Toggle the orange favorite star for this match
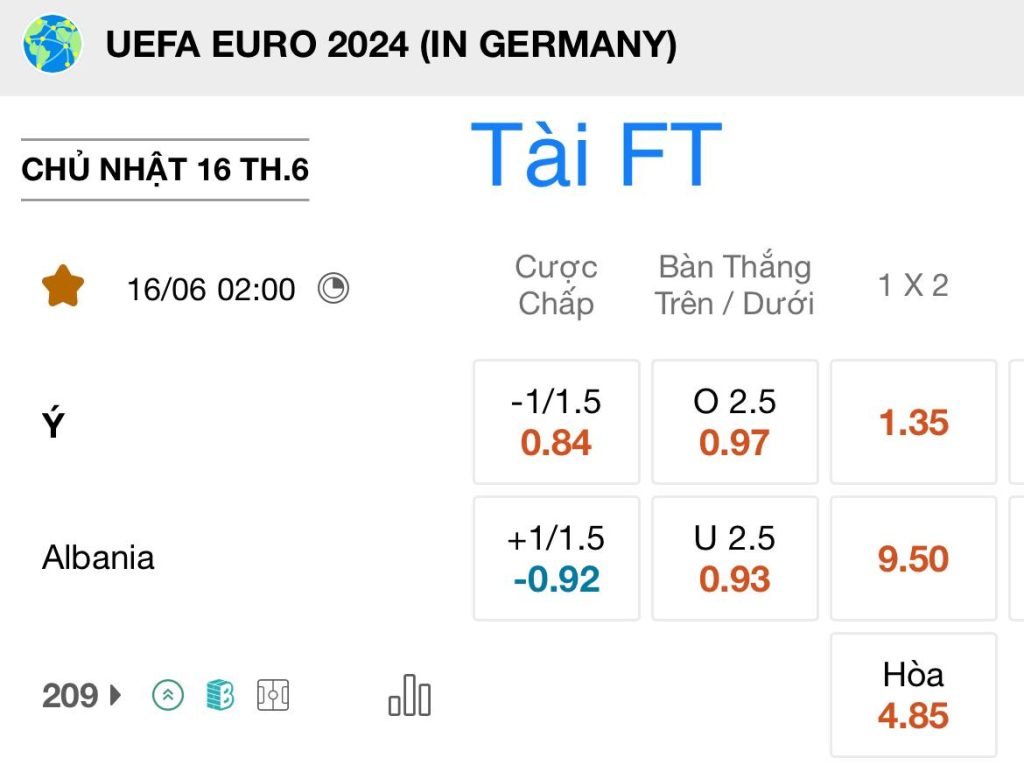The width and height of the screenshot is (1024, 765). [63, 286]
